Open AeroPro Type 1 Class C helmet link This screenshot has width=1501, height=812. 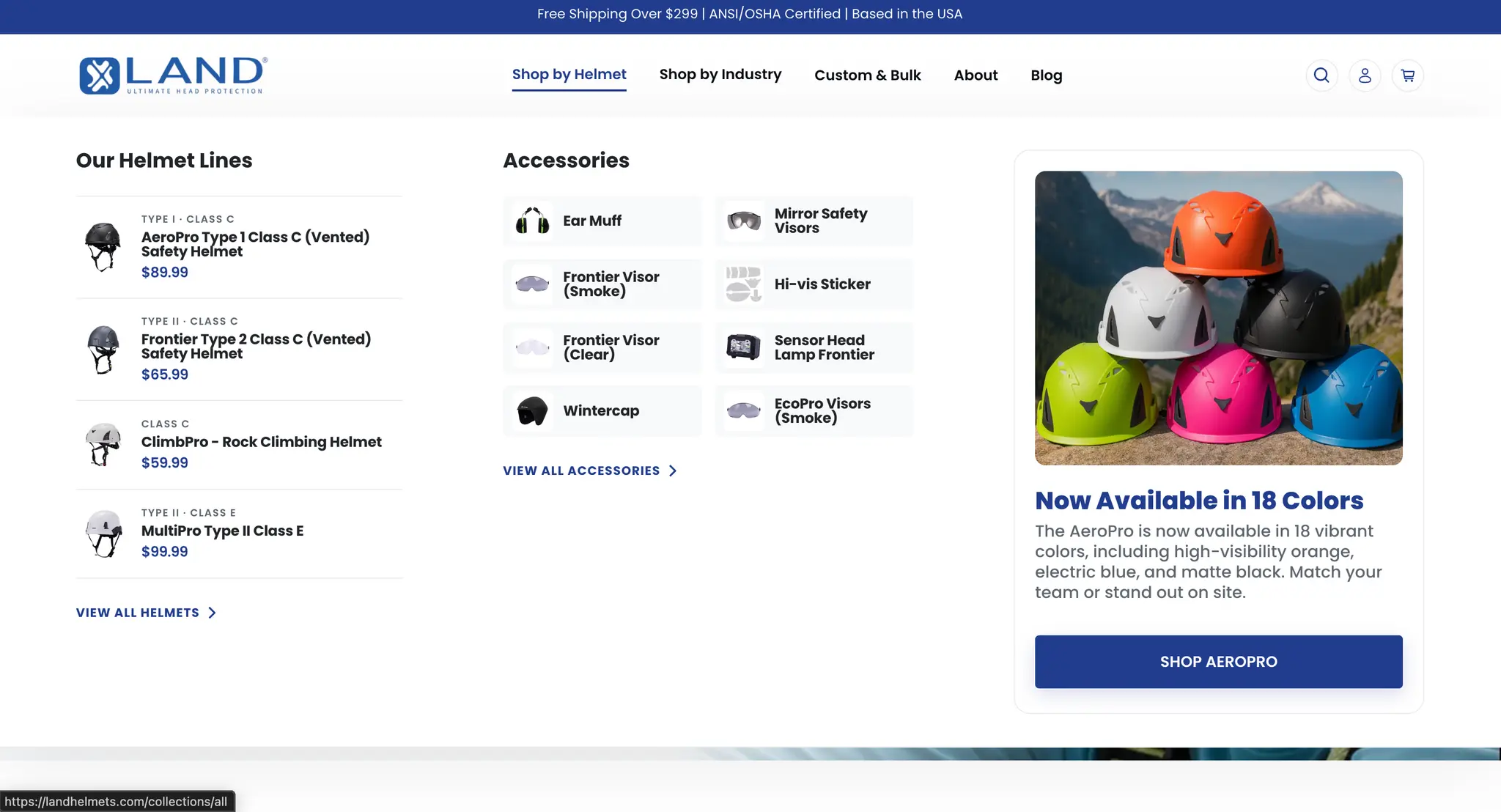coord(255,244)
